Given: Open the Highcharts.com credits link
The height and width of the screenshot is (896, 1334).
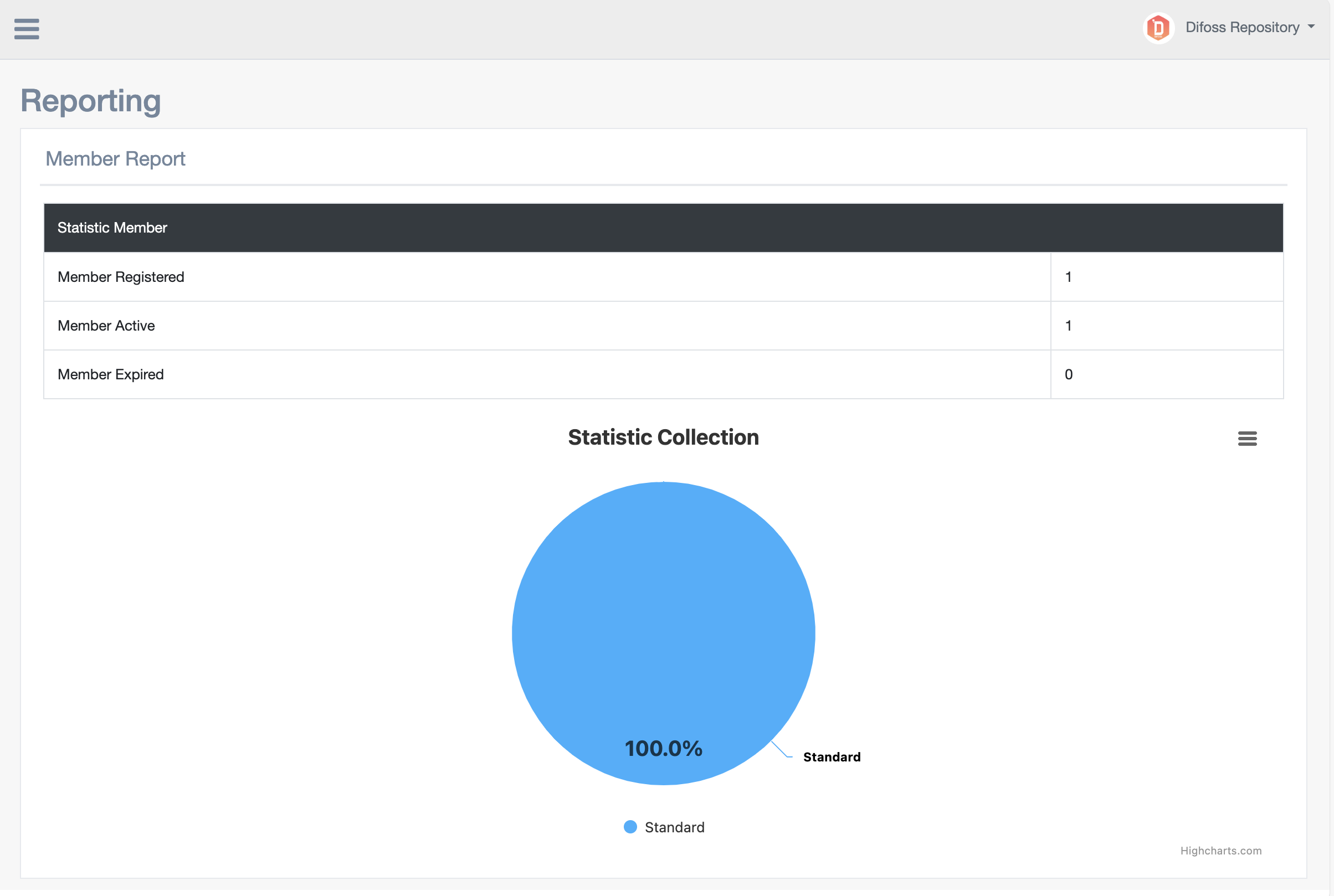Looking at the screenshot, I should coord(1220,850).
